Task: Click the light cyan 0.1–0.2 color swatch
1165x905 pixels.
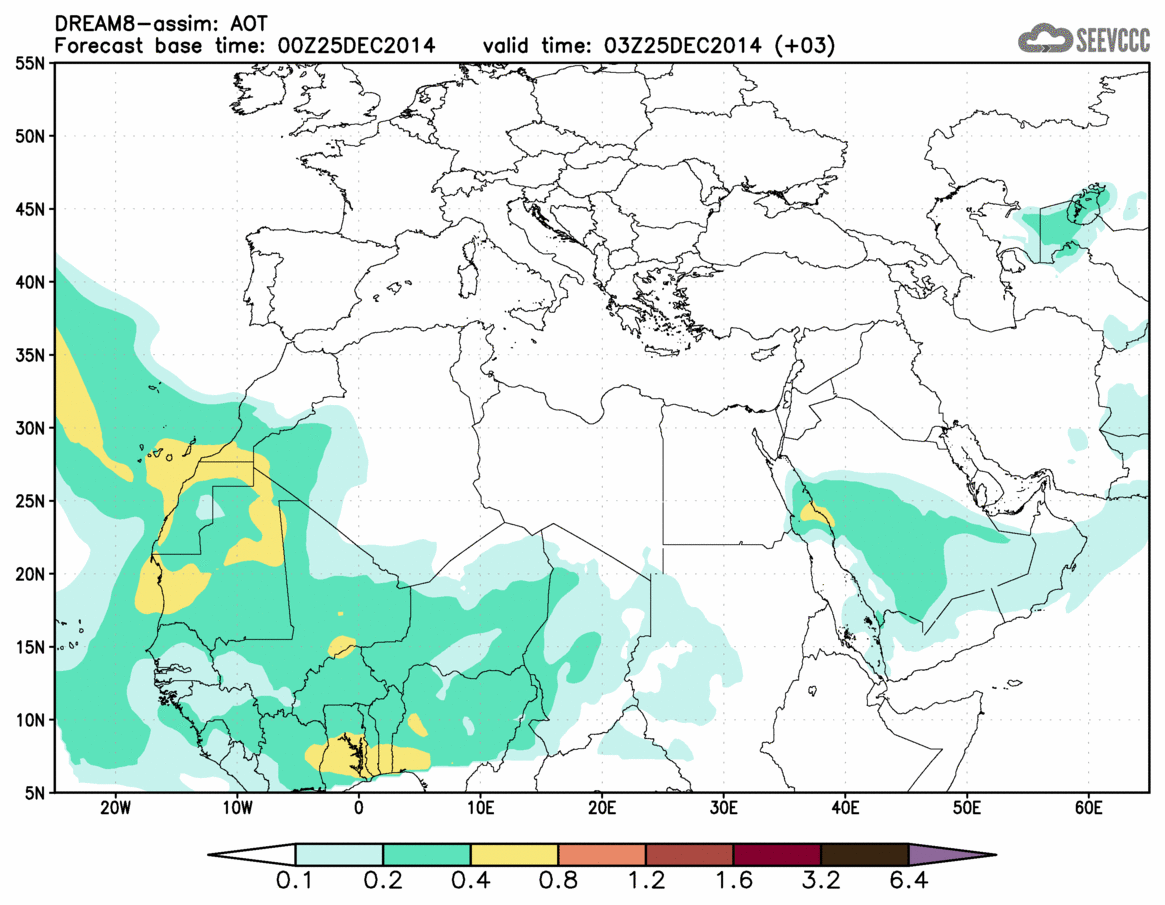Action: coord(339,854)
